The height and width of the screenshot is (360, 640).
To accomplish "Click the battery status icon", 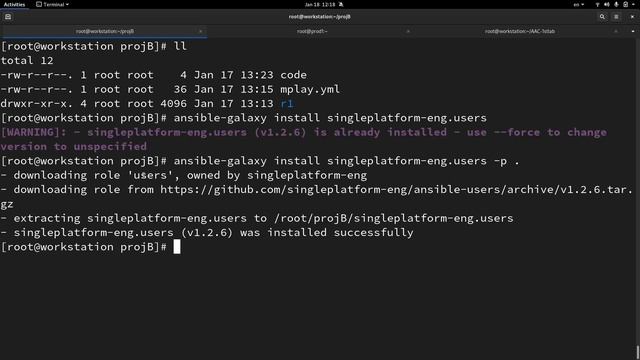I will click(625, 4).
